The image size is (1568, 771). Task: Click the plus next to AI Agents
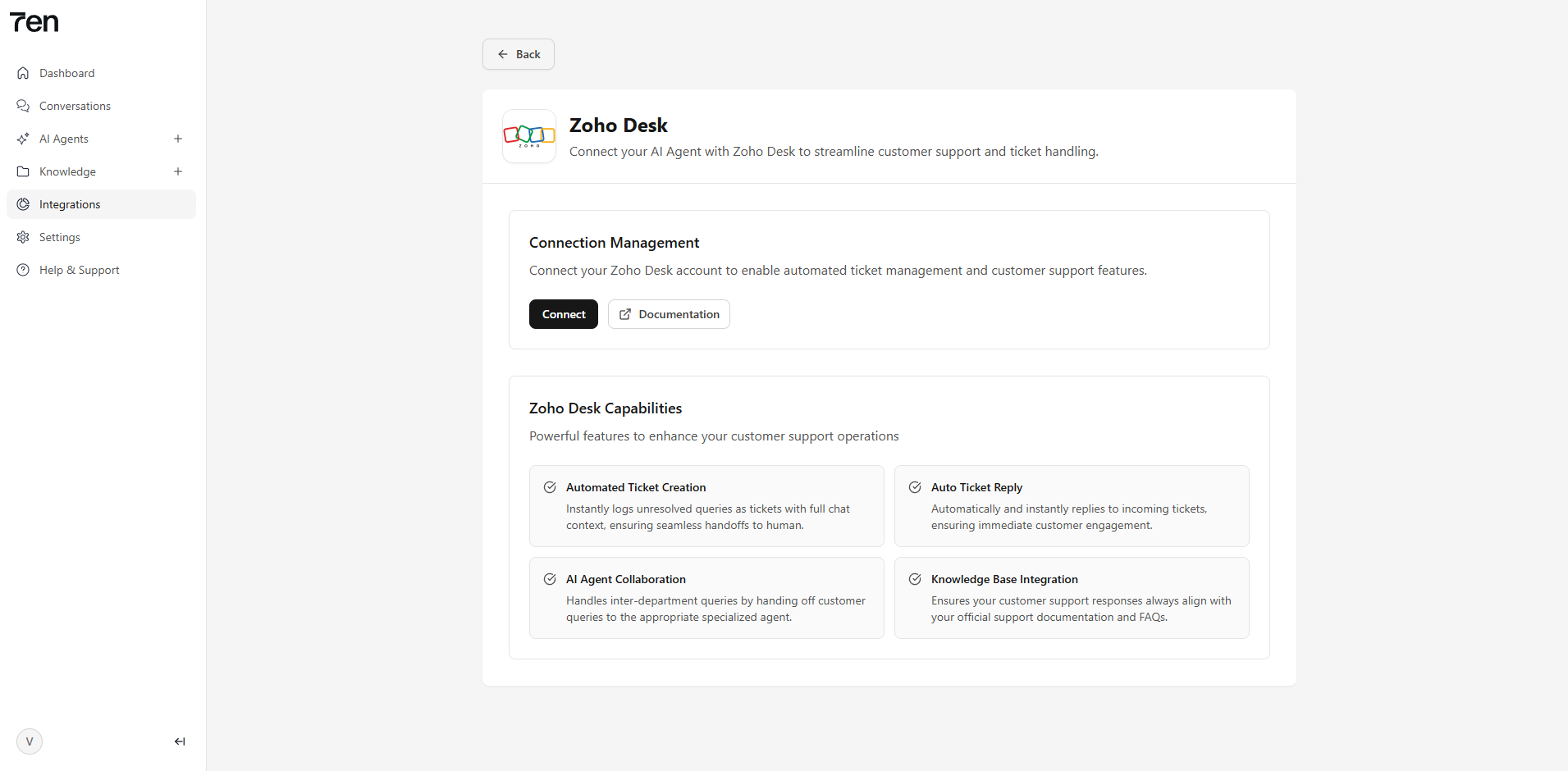point(178,139)
